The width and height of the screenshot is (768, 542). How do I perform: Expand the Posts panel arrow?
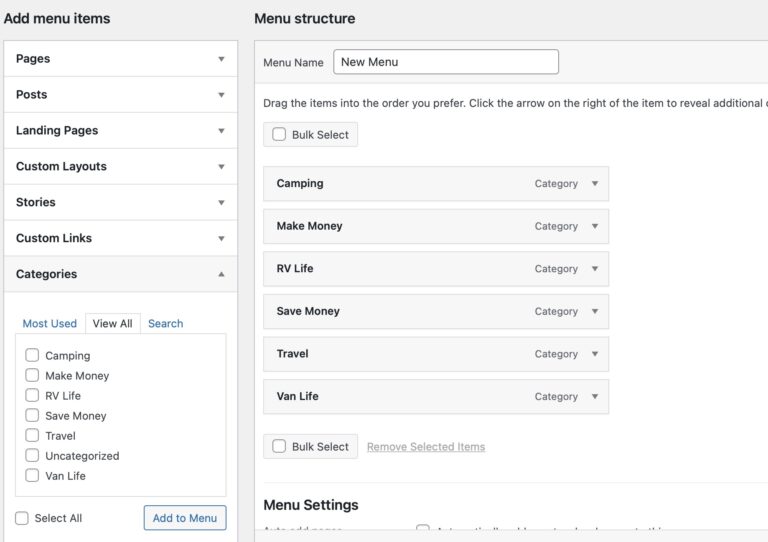pos(221,94)
